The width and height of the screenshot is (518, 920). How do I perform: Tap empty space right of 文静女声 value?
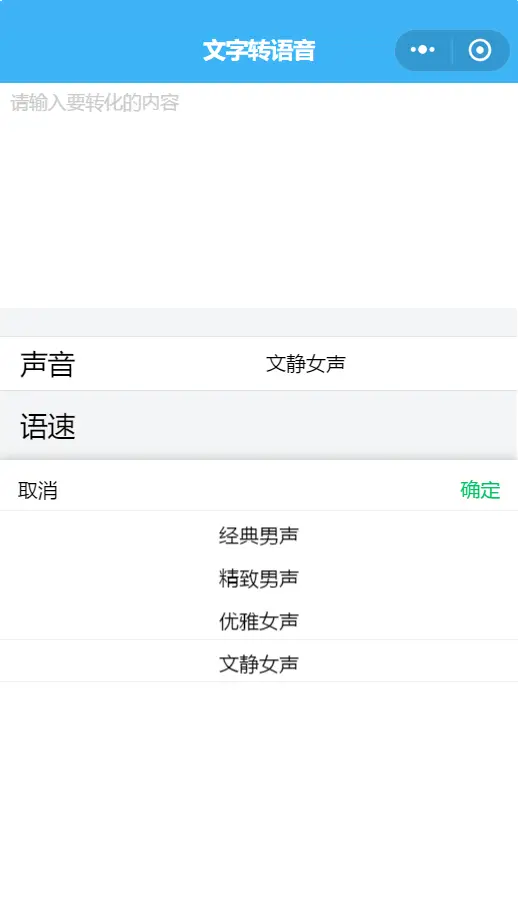(x=432, y=364)
